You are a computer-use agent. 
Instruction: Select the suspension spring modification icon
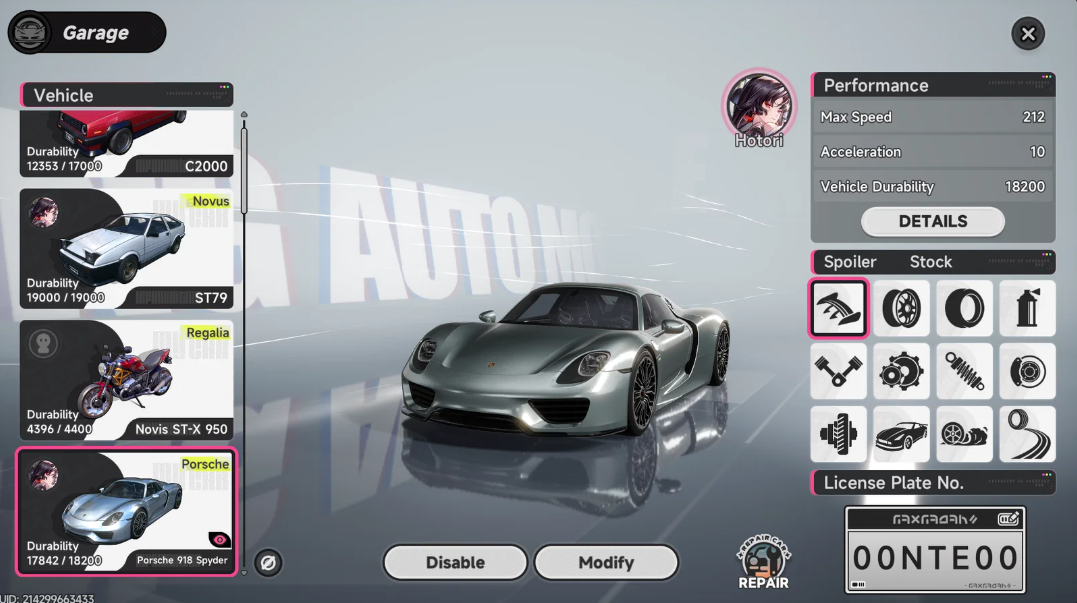coord(964,371)
